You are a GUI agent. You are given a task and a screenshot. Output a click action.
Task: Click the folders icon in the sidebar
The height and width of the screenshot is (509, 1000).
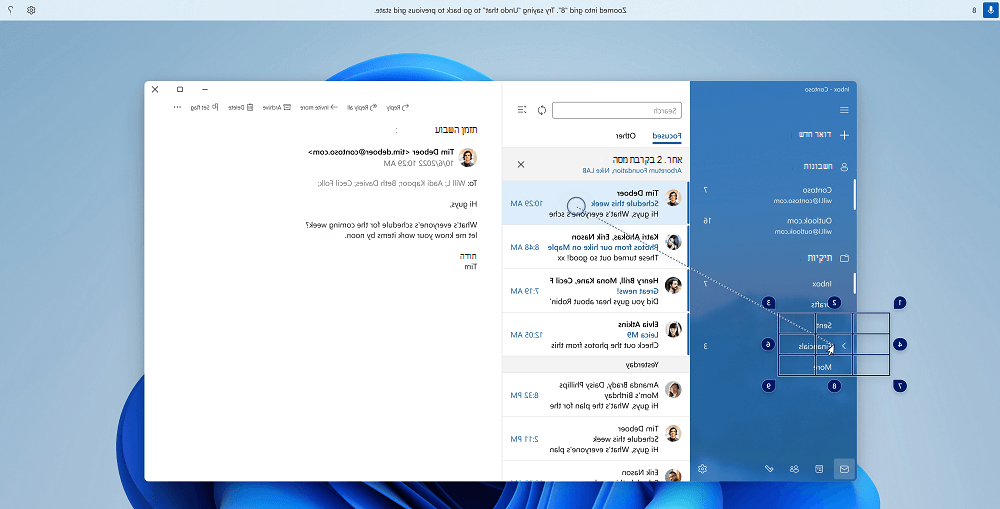click(844, 258)
